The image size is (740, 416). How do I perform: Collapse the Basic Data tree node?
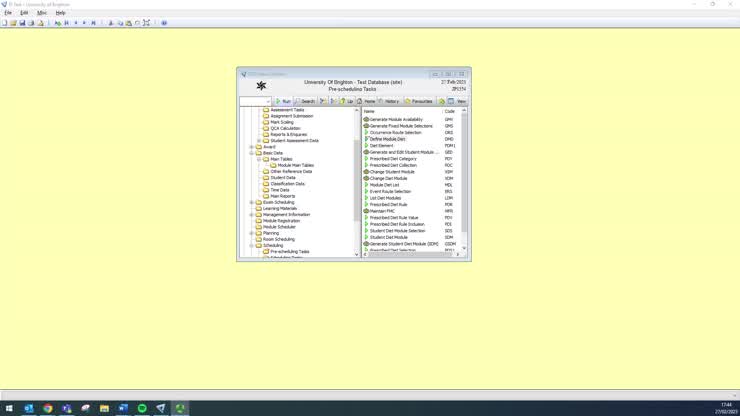[x=252, y=153]
